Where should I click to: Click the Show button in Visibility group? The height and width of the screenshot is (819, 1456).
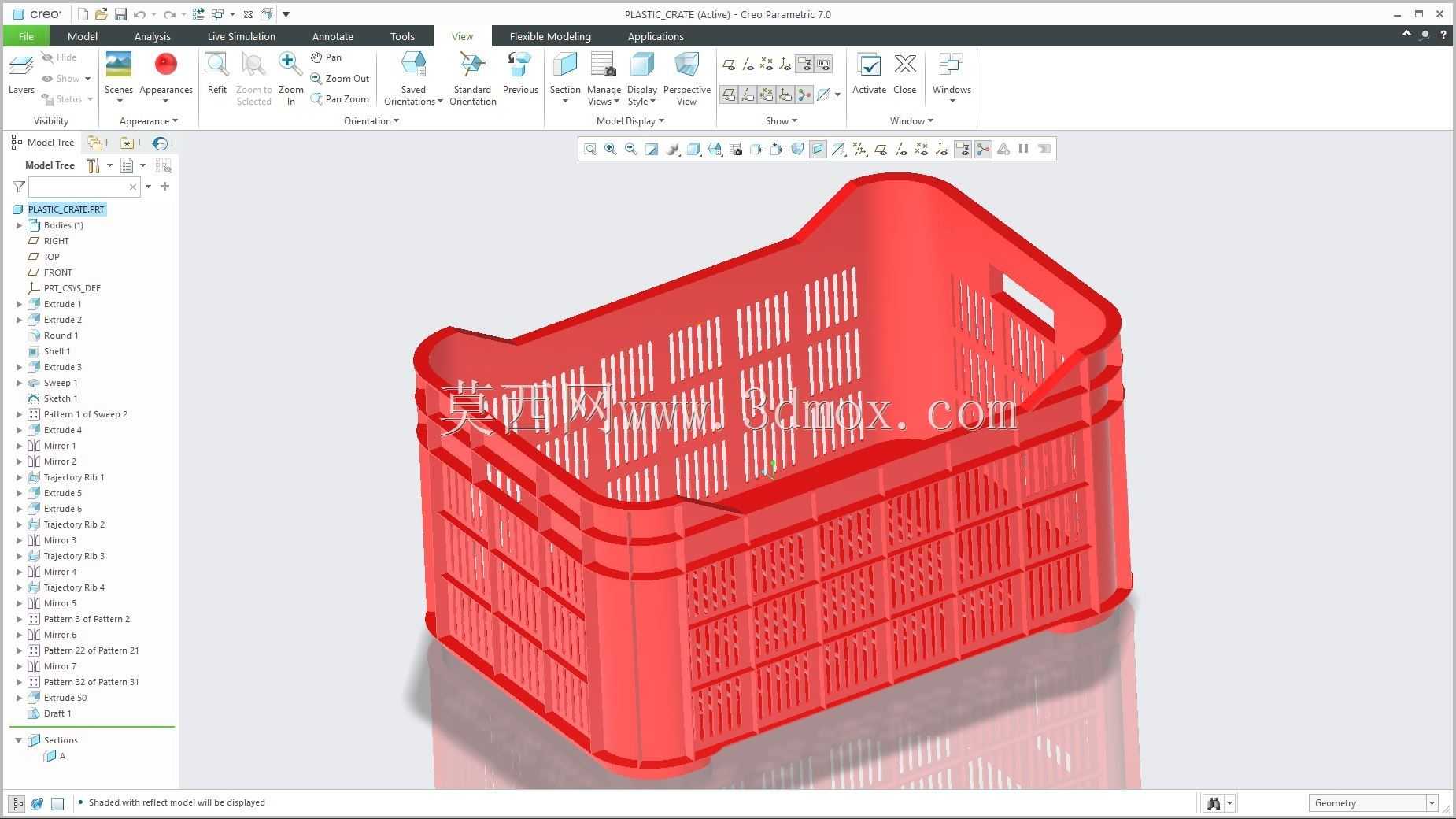click(66, 78)
